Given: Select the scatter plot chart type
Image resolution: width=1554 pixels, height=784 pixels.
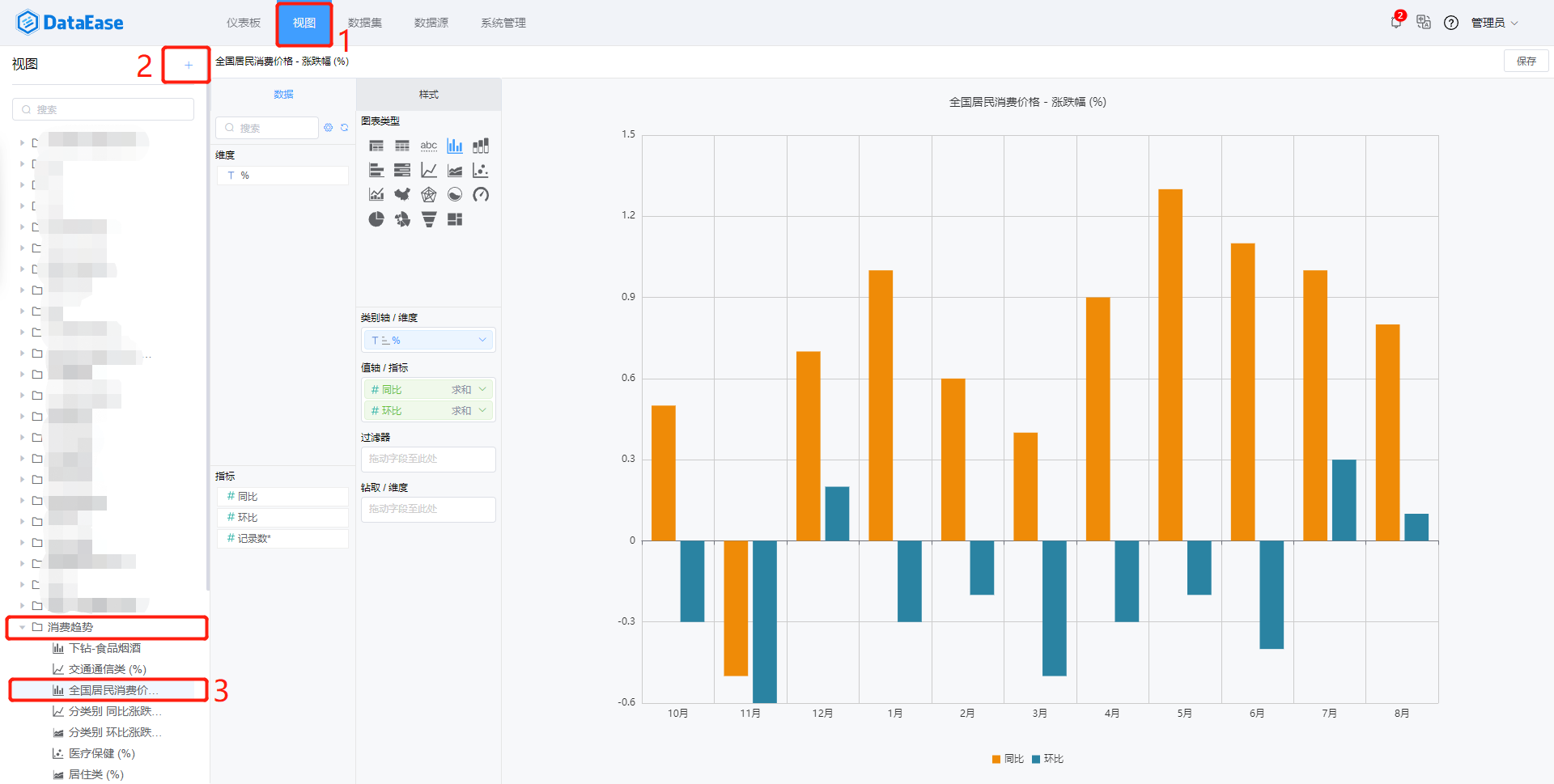Looking at the screenshot, I should pyautogui.click(x=480, y=170).
